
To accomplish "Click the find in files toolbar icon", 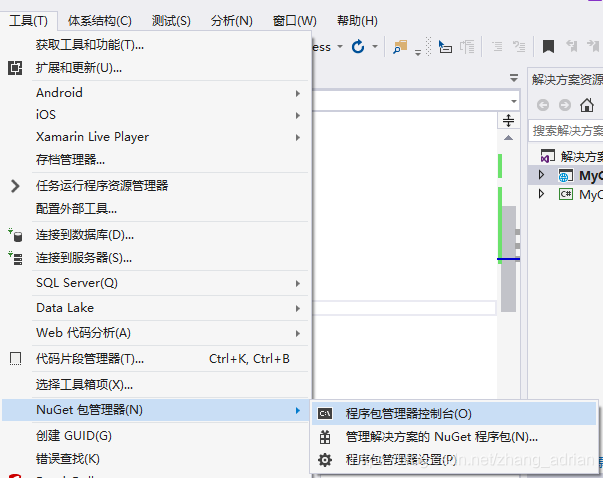I will 400,47.
